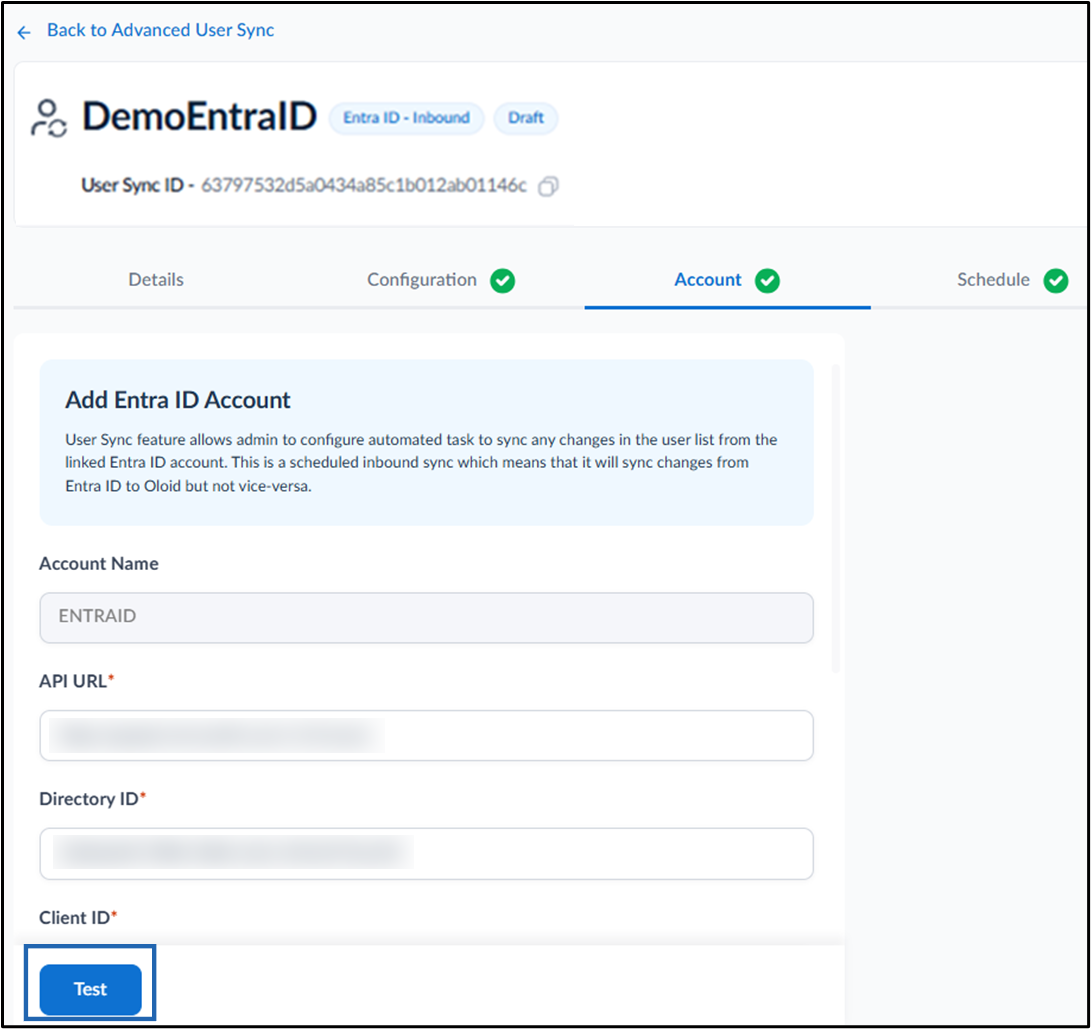Click the Draft status badge
1091x1029 pixels.
(525, 118)
